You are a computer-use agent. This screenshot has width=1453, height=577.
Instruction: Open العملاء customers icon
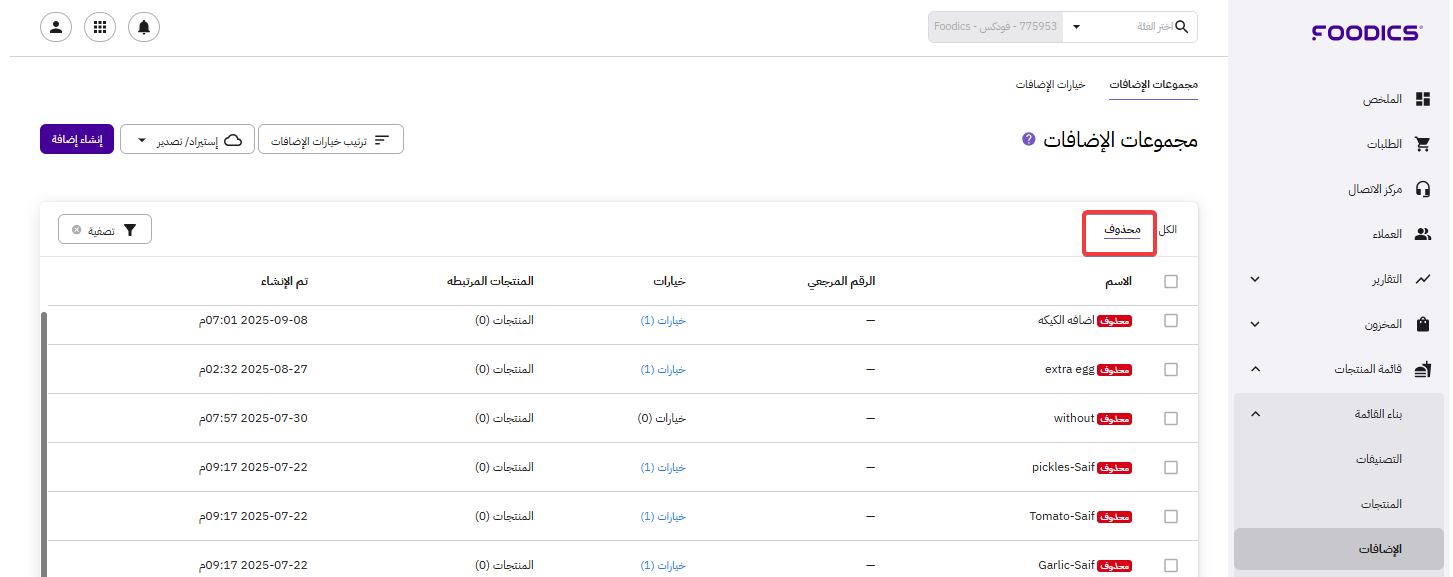1422,234
